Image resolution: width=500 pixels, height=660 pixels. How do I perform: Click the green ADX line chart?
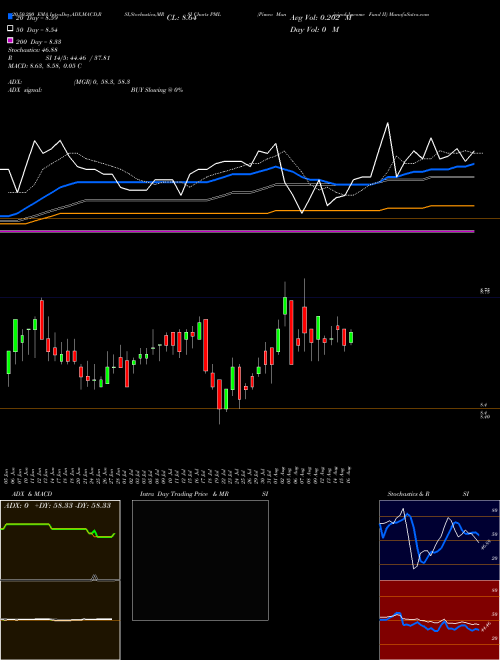(60, 540)
